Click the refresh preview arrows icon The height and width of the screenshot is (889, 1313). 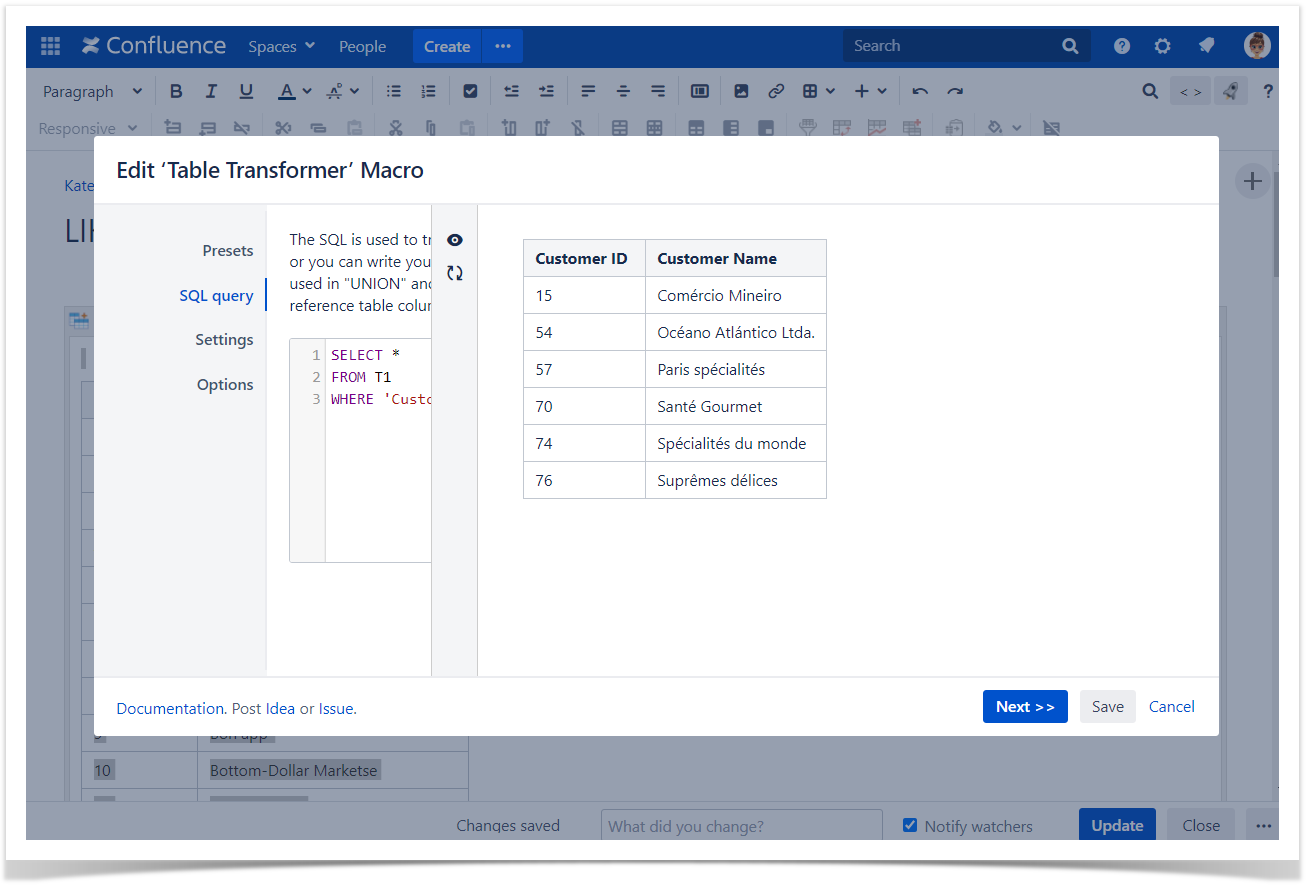point(455,273)
